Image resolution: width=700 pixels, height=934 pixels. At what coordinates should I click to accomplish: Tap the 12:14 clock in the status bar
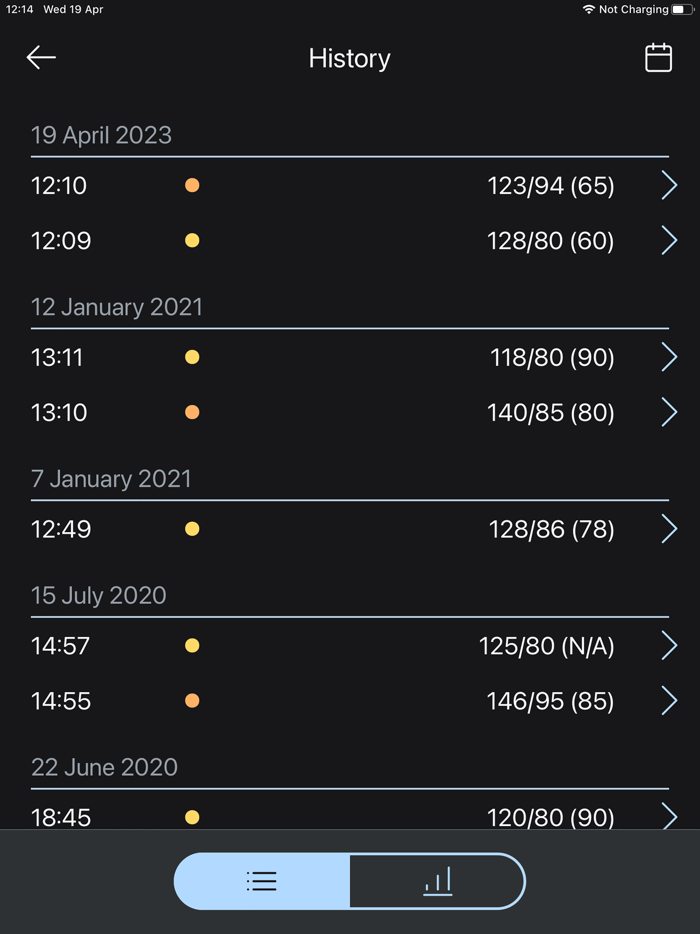pyautogui.click(x=17, y=9)
